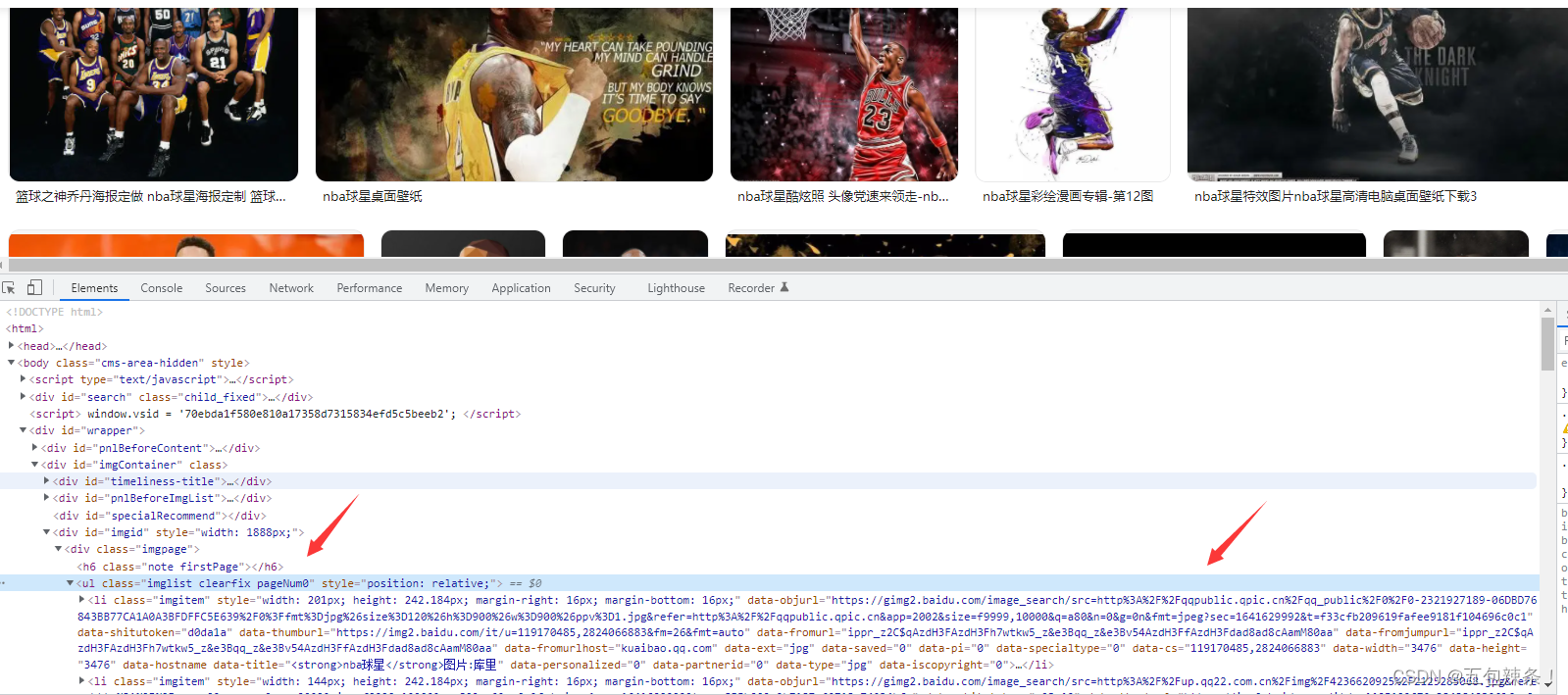
Task: Open the Elements tab
Action: (94, 288)
